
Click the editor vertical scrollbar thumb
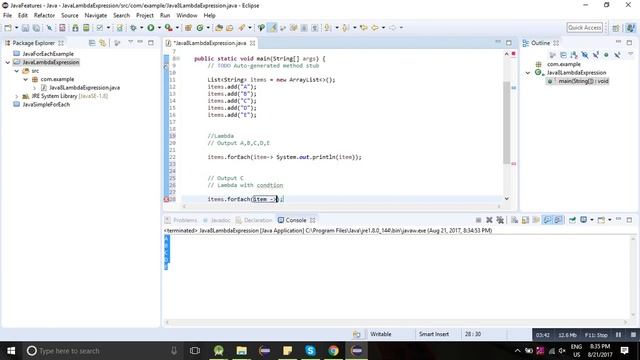click(507, 122)
